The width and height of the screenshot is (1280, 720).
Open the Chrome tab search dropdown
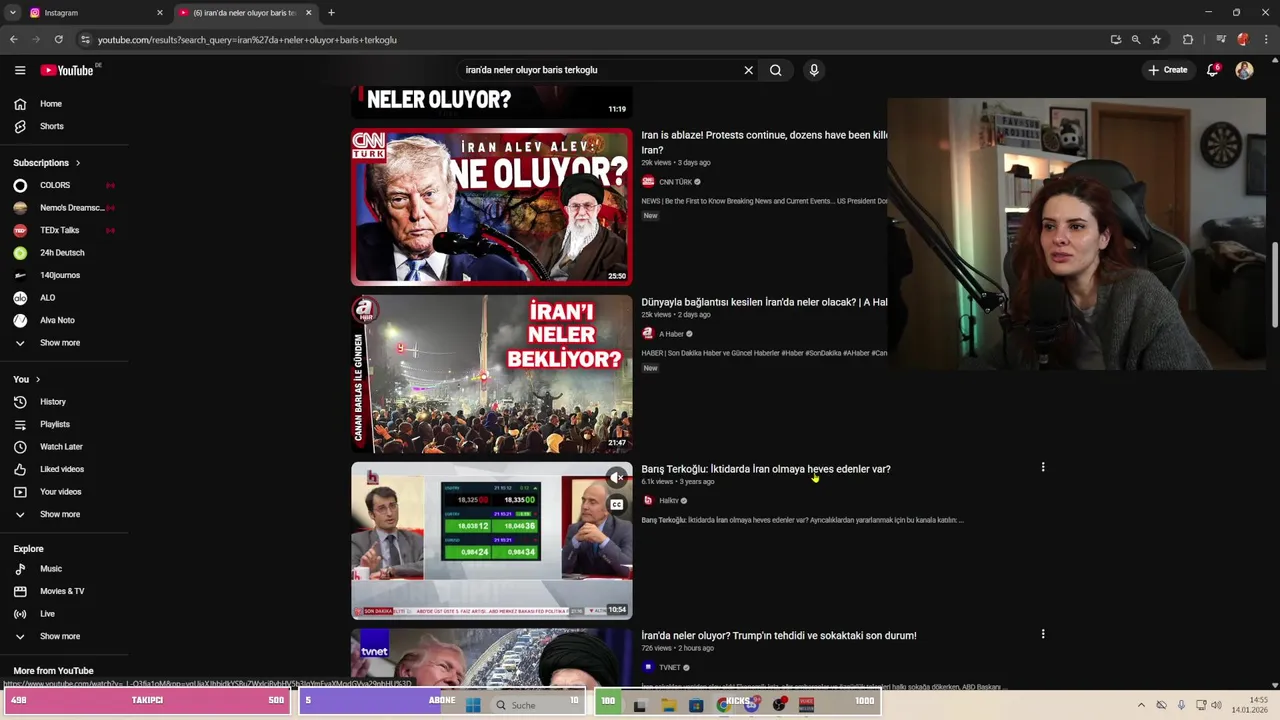(13, 13)
